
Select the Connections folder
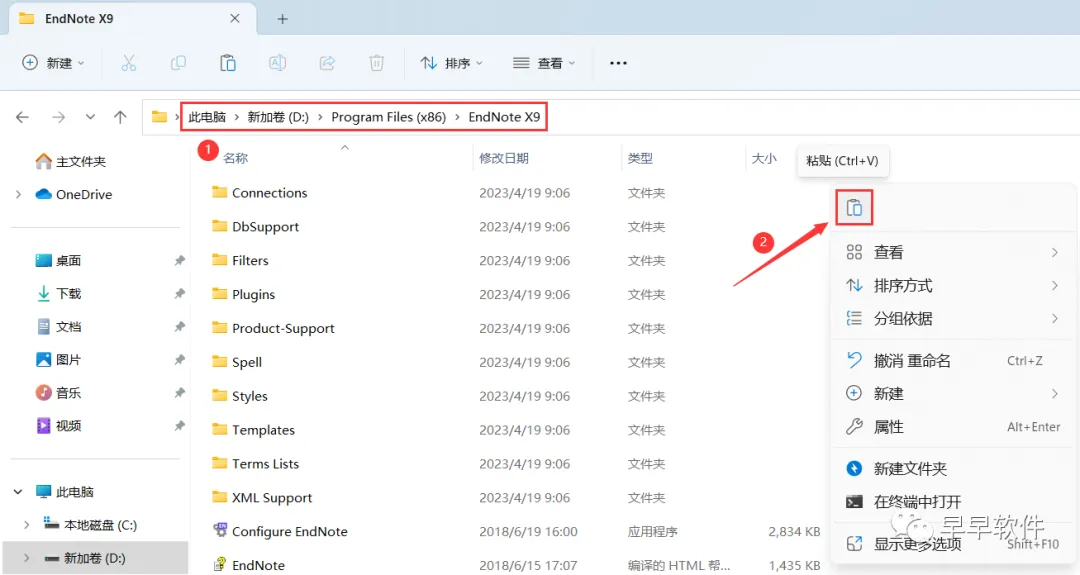(260, 193)
